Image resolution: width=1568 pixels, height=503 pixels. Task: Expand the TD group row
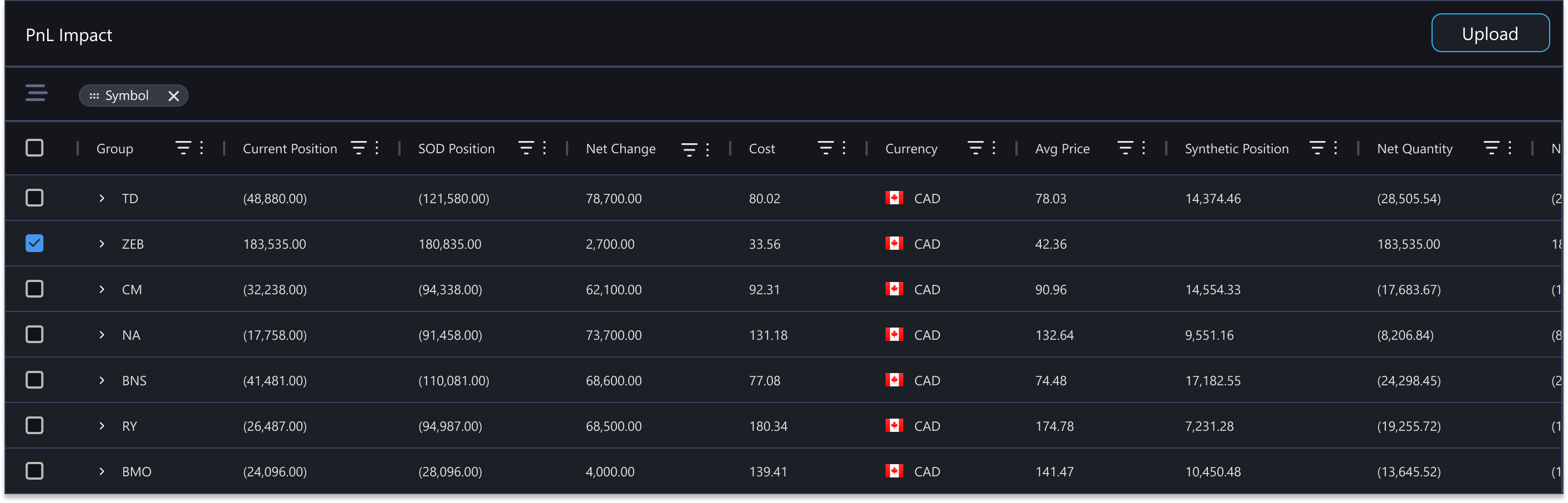[101, 198]
